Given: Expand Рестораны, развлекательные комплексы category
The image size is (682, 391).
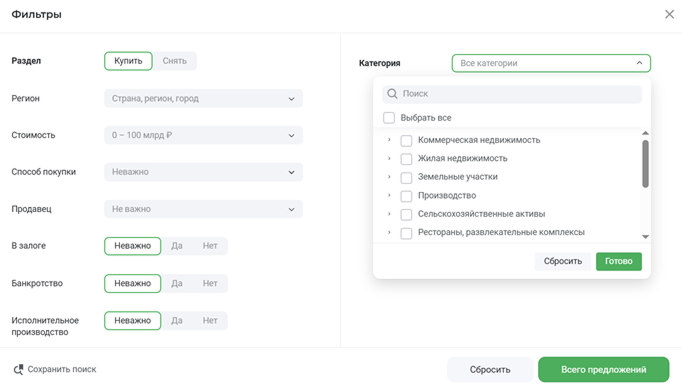Looking at the screenshot, I should click(389, 232).
